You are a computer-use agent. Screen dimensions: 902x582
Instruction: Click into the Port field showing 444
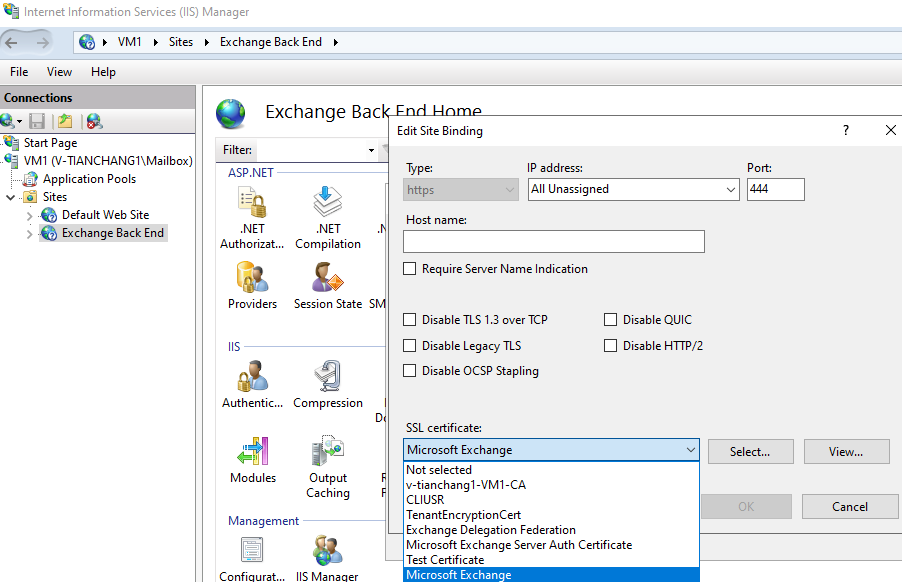(x=775, y=189)
